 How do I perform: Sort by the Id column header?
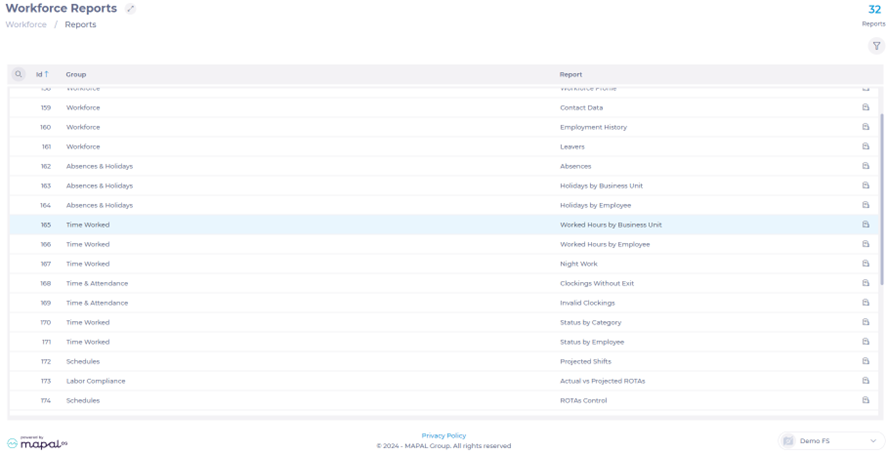tap(42, 74)
